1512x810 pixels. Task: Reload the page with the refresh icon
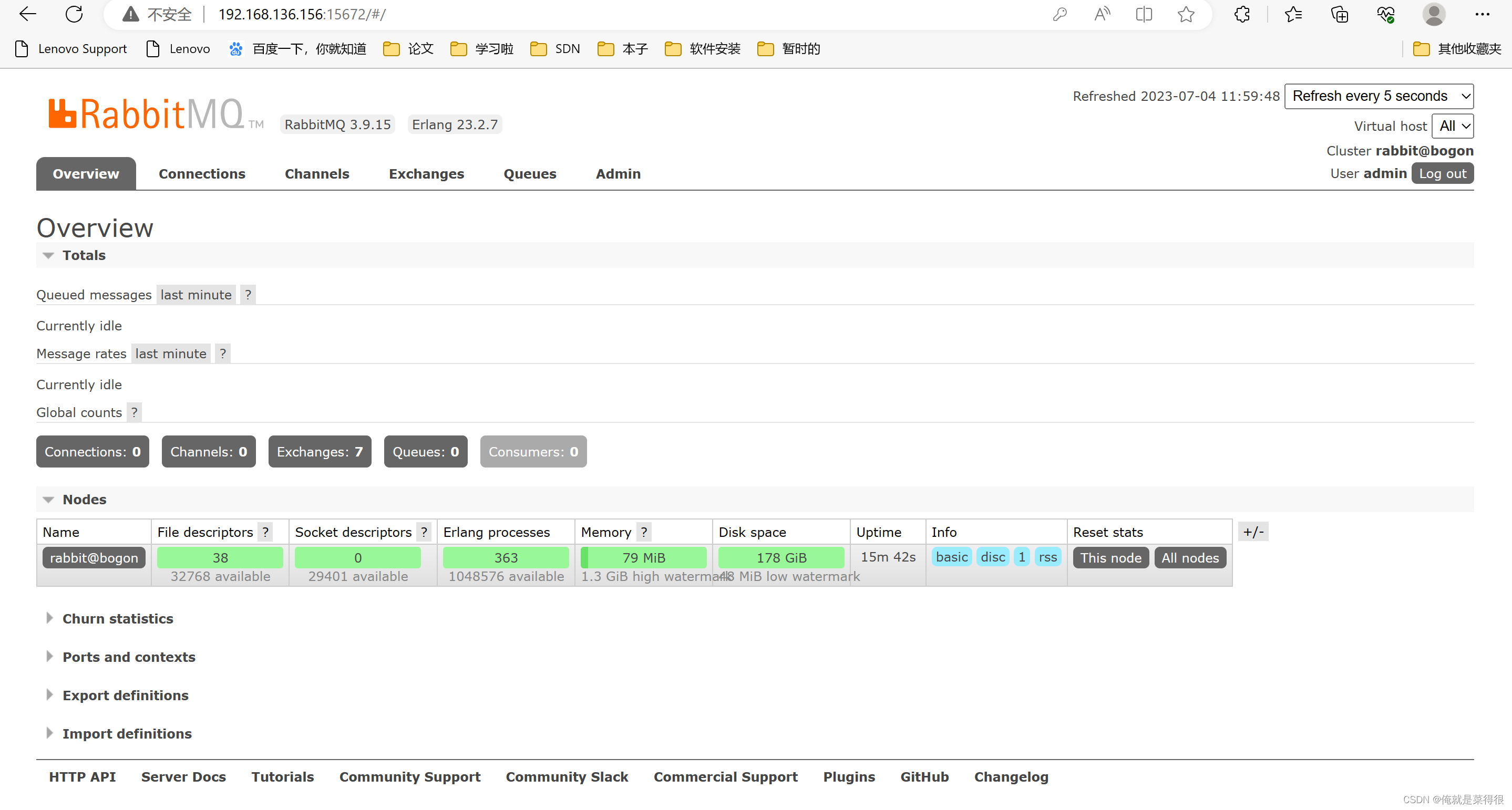point(74,14)
